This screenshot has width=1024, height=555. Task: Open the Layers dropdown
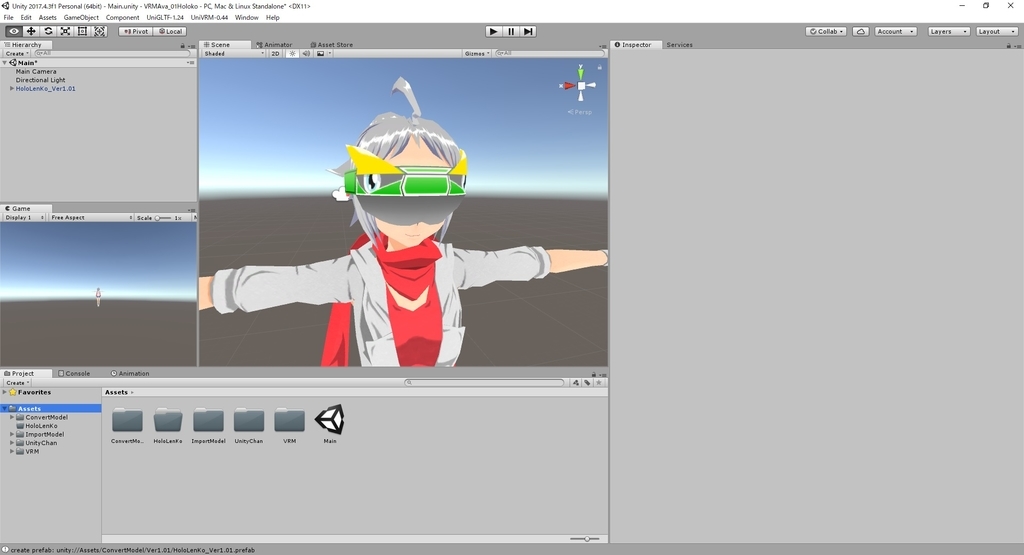point(949,31)
